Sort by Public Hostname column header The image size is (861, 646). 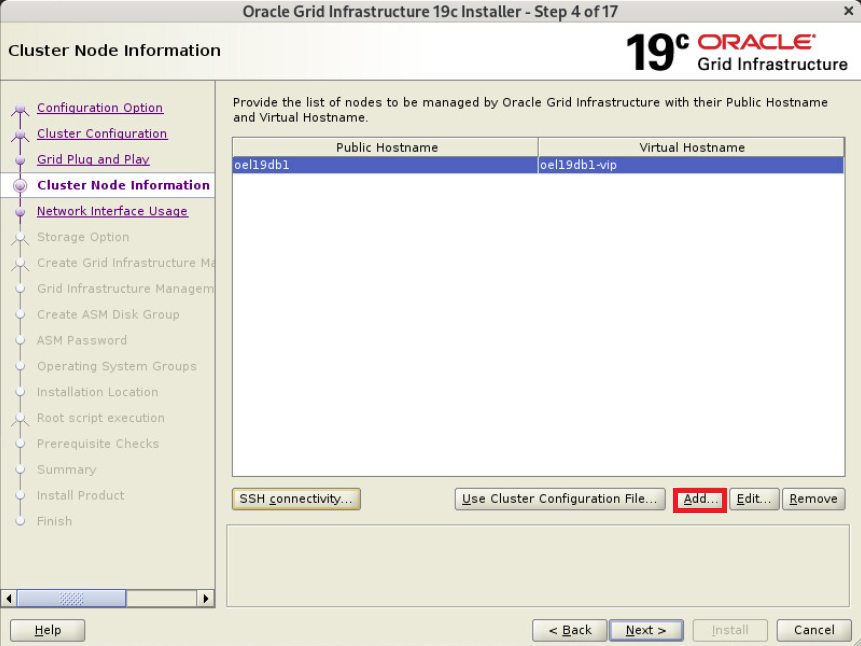coord(385,147)
